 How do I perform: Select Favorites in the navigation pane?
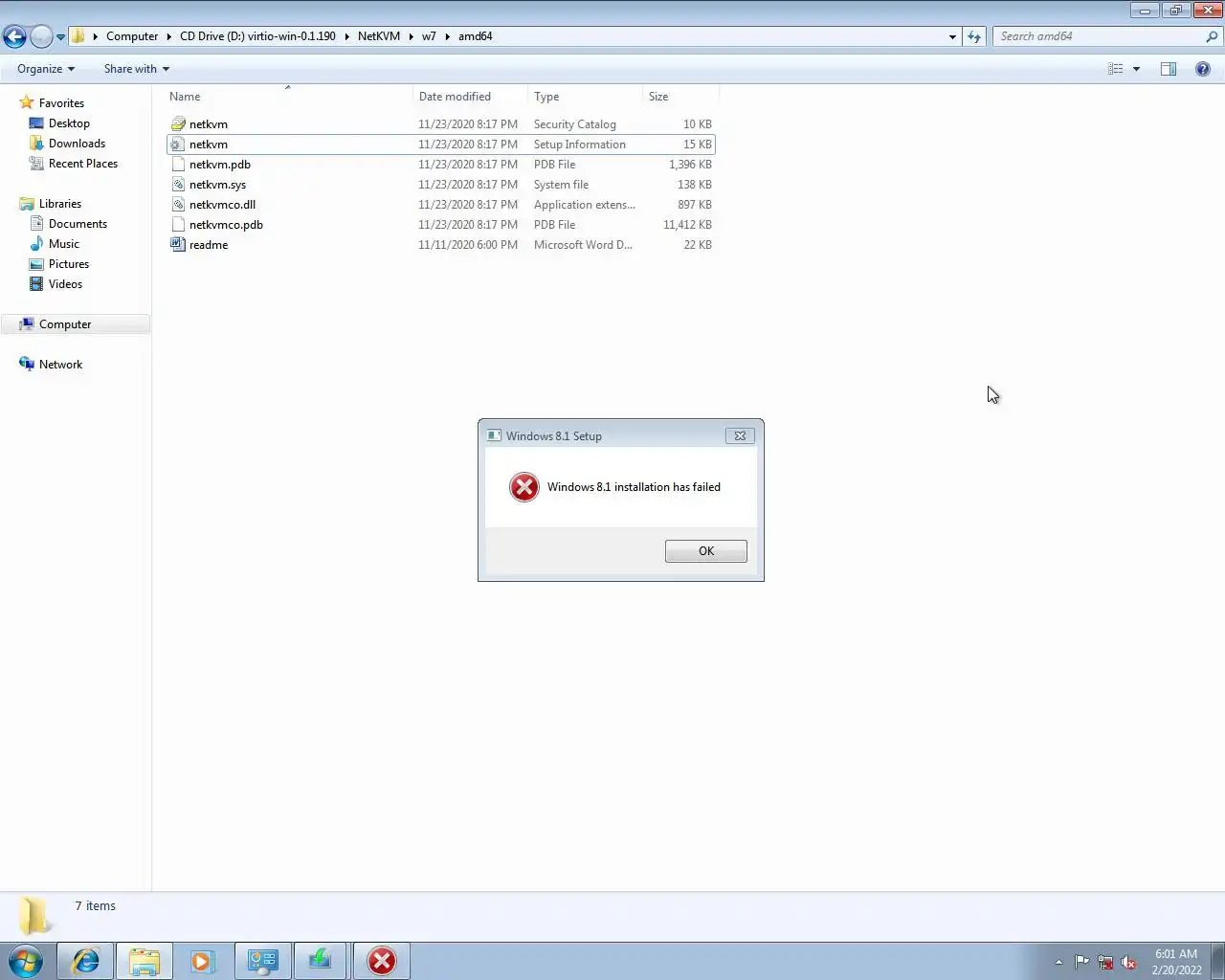(x=61, y=103)
